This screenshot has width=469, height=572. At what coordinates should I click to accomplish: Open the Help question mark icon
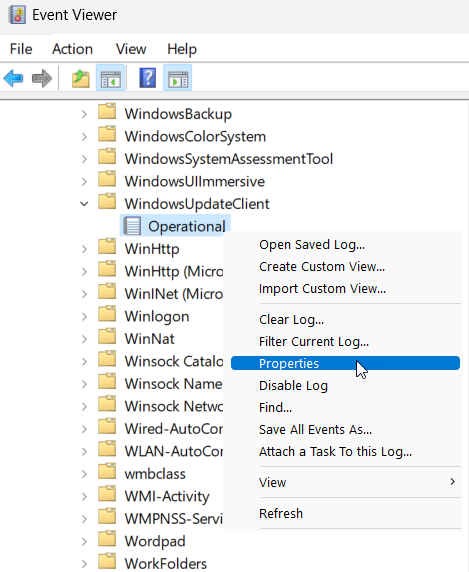(148, 78)
